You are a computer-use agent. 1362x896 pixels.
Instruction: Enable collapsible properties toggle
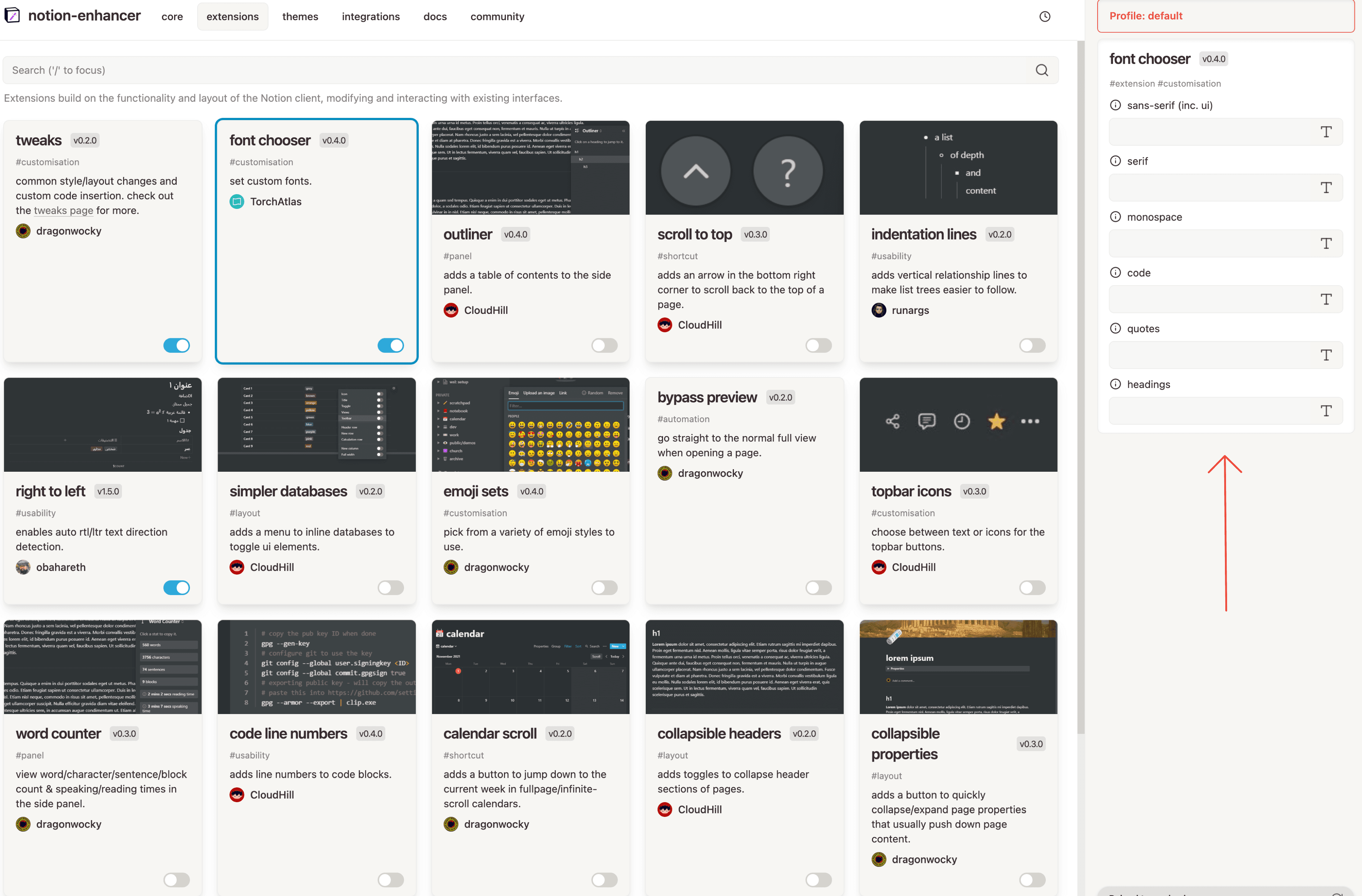tap(1032, 880)
